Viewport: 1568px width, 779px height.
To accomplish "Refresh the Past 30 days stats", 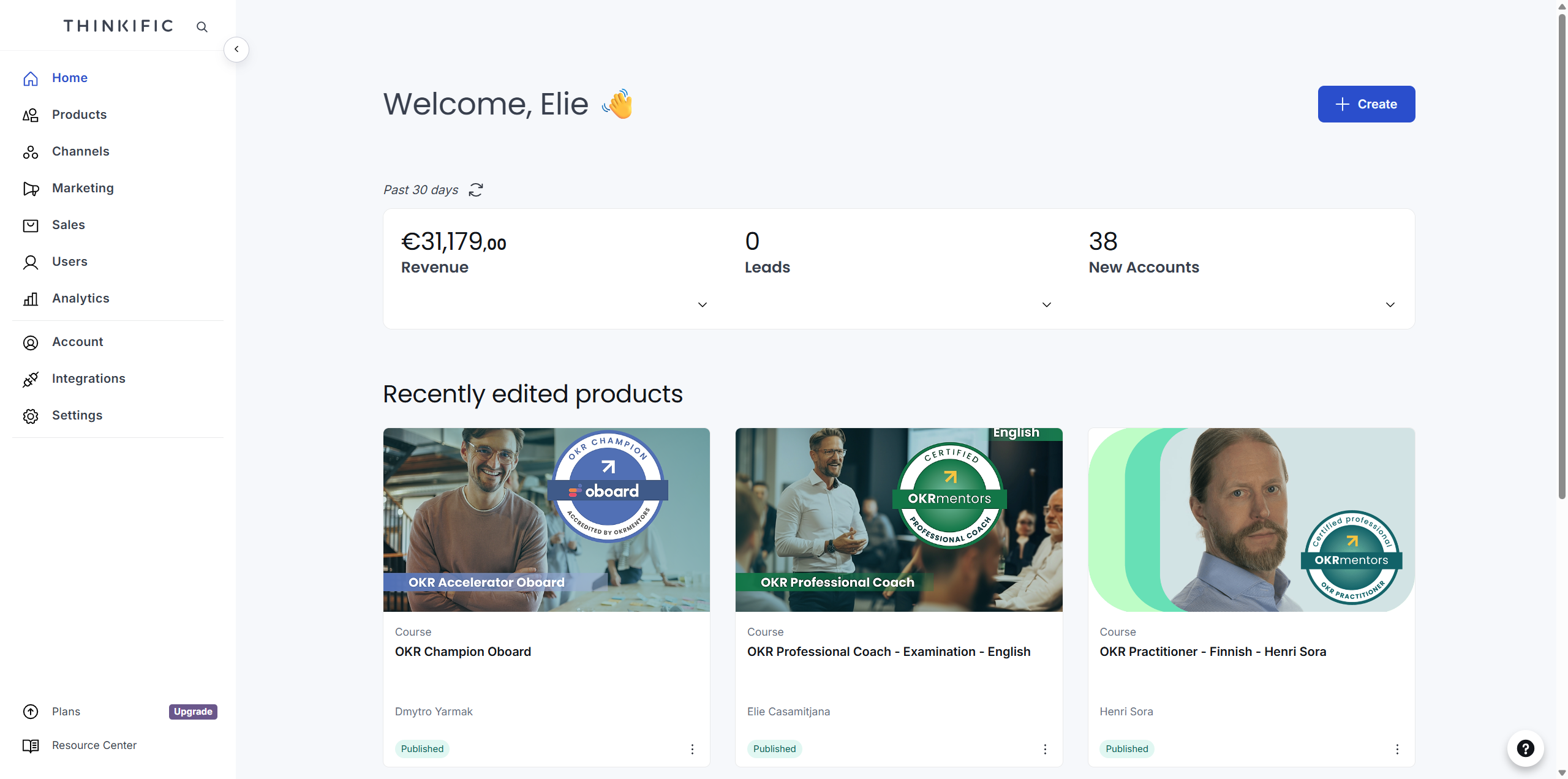I will click(x=477, y=190).
